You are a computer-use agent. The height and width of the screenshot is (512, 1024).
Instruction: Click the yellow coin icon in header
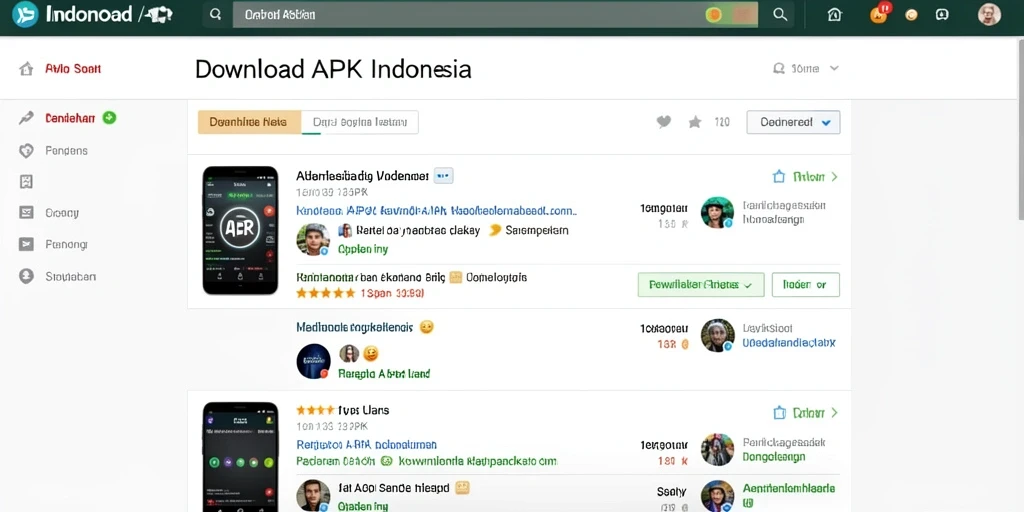pos(912,14)
